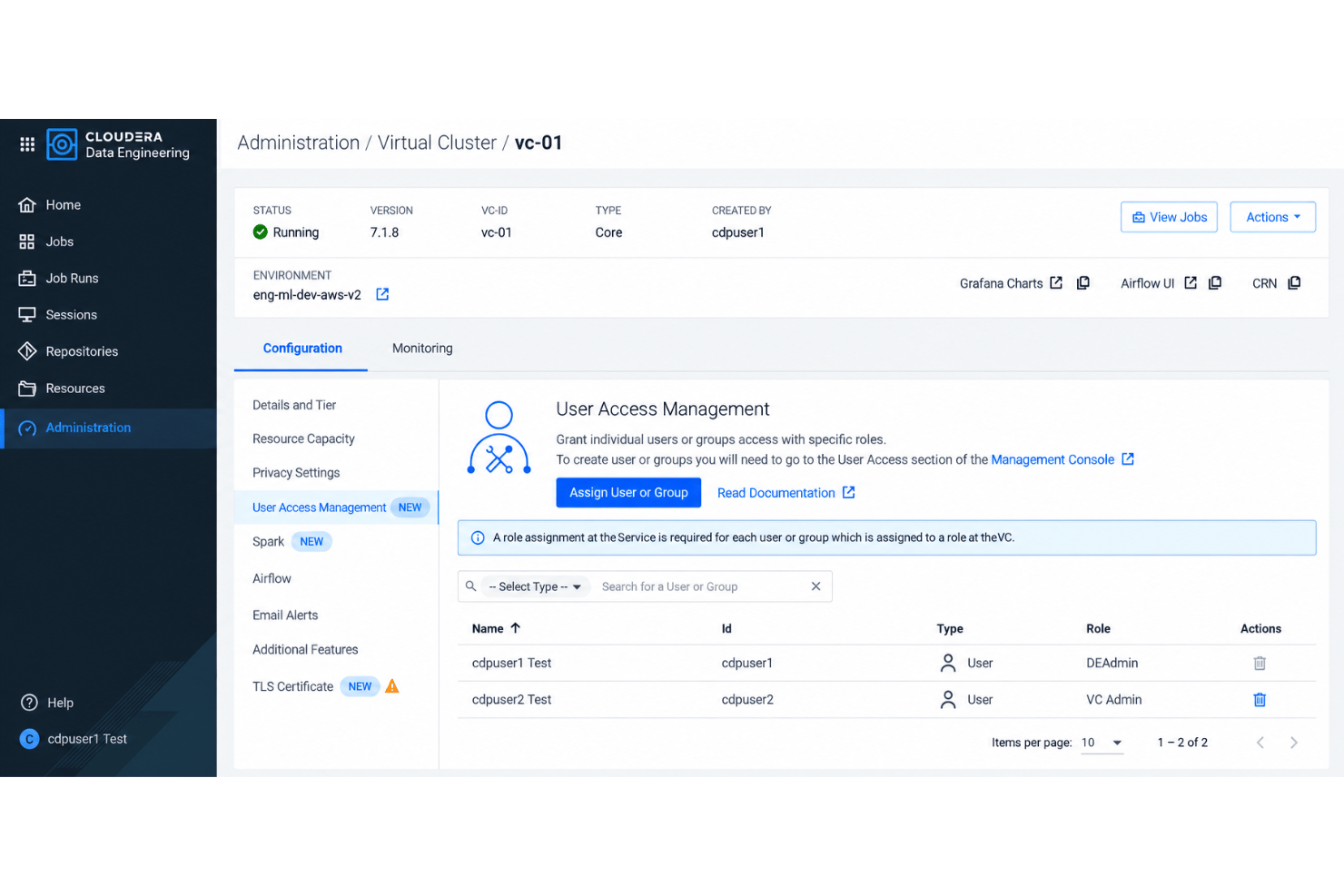This screenshot has height=896, width=1344.
Task: Select TLS Certificate section
Action: [292, 686]
